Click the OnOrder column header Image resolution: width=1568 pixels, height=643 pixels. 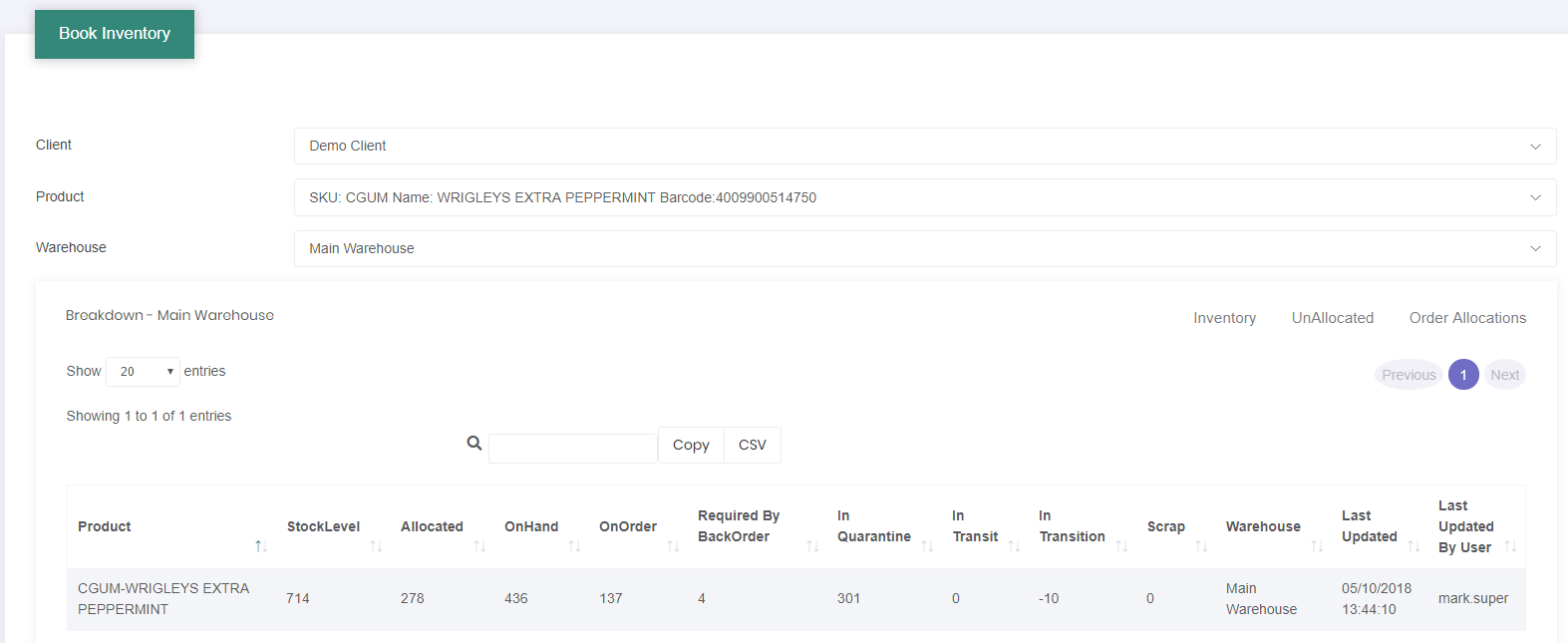[628, 526]
